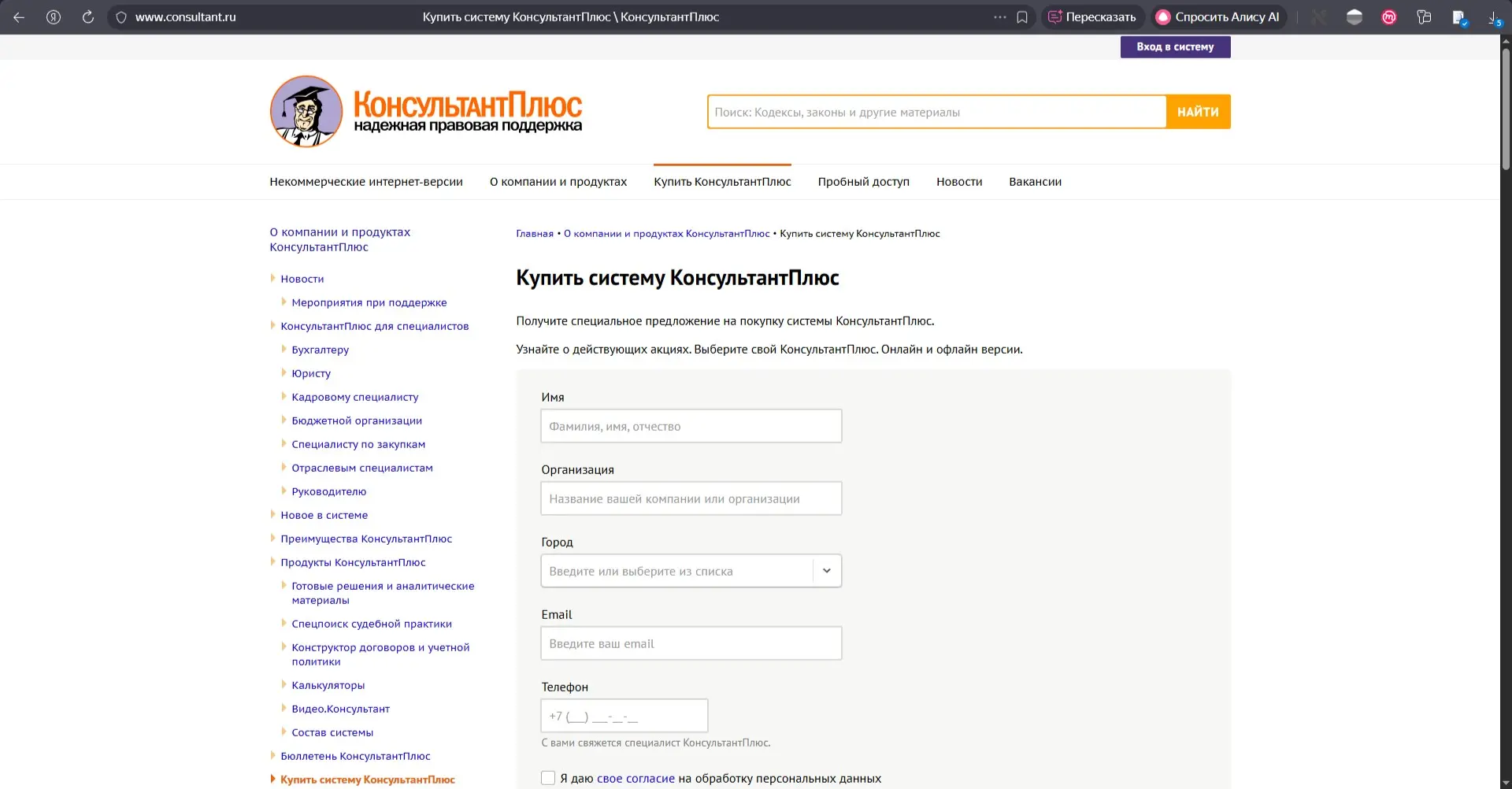Click the Вход в систему button
This screenshot has height=789, width=1512.
1175,46
